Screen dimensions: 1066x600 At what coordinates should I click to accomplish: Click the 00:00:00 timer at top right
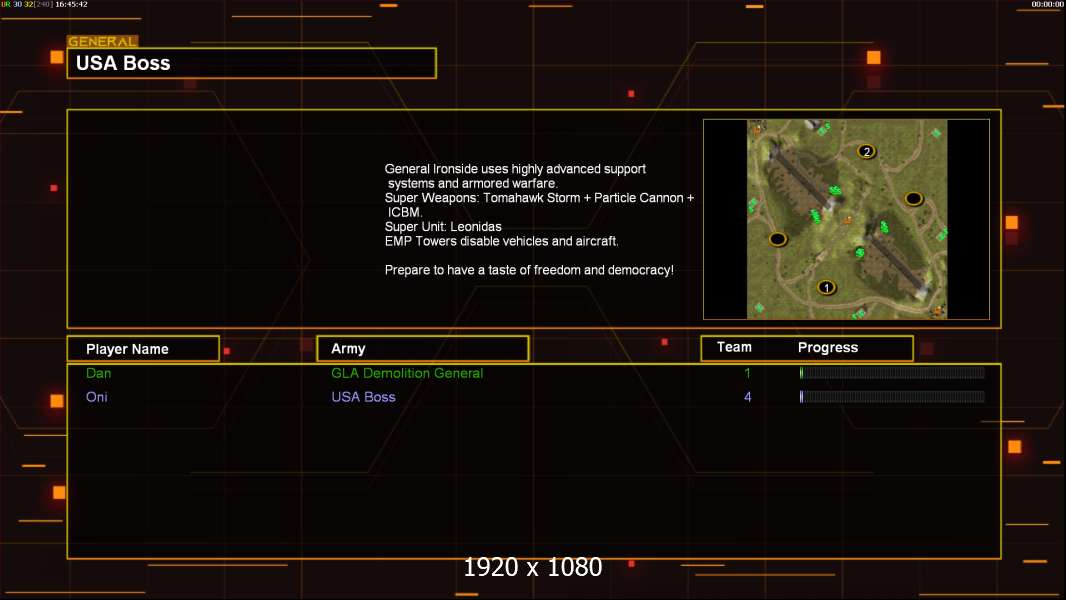pyautogui.click(x=1047, y=4)
